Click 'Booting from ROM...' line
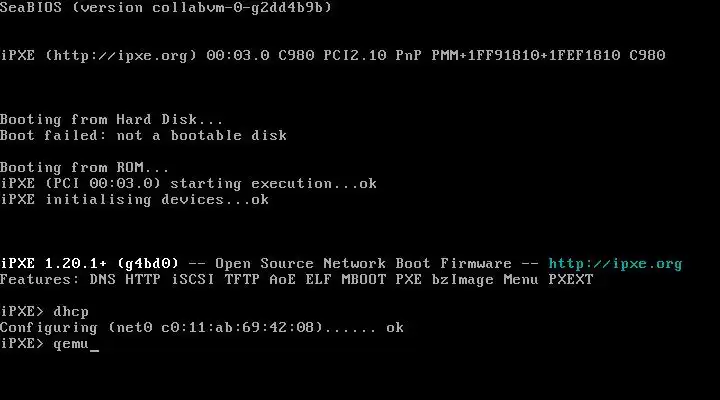Image resolution: width=720 pixels, height=400 pixels. [84, 168]
